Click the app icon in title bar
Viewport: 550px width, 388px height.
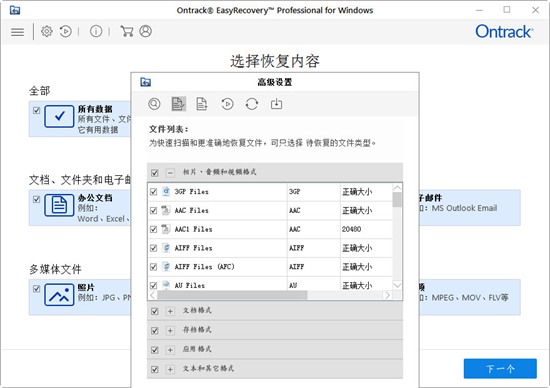15,10
